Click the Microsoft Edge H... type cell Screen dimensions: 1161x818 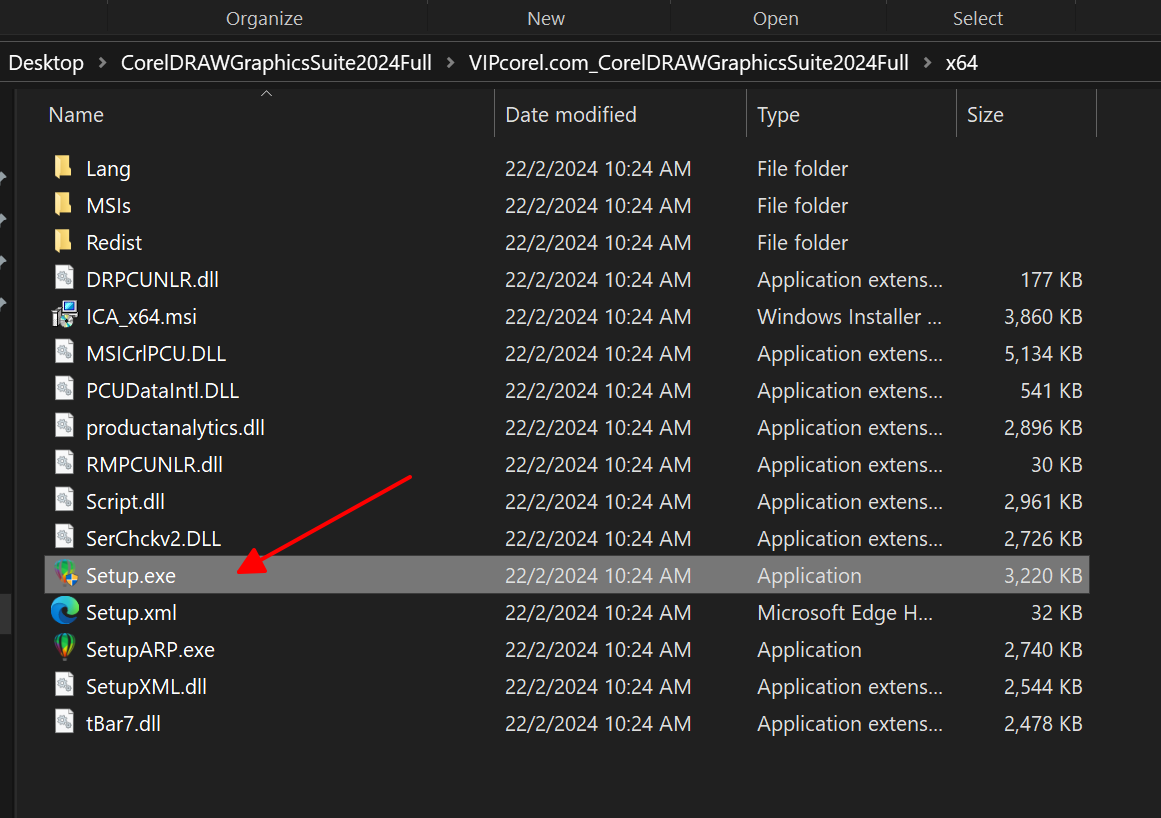pos(845,613)
